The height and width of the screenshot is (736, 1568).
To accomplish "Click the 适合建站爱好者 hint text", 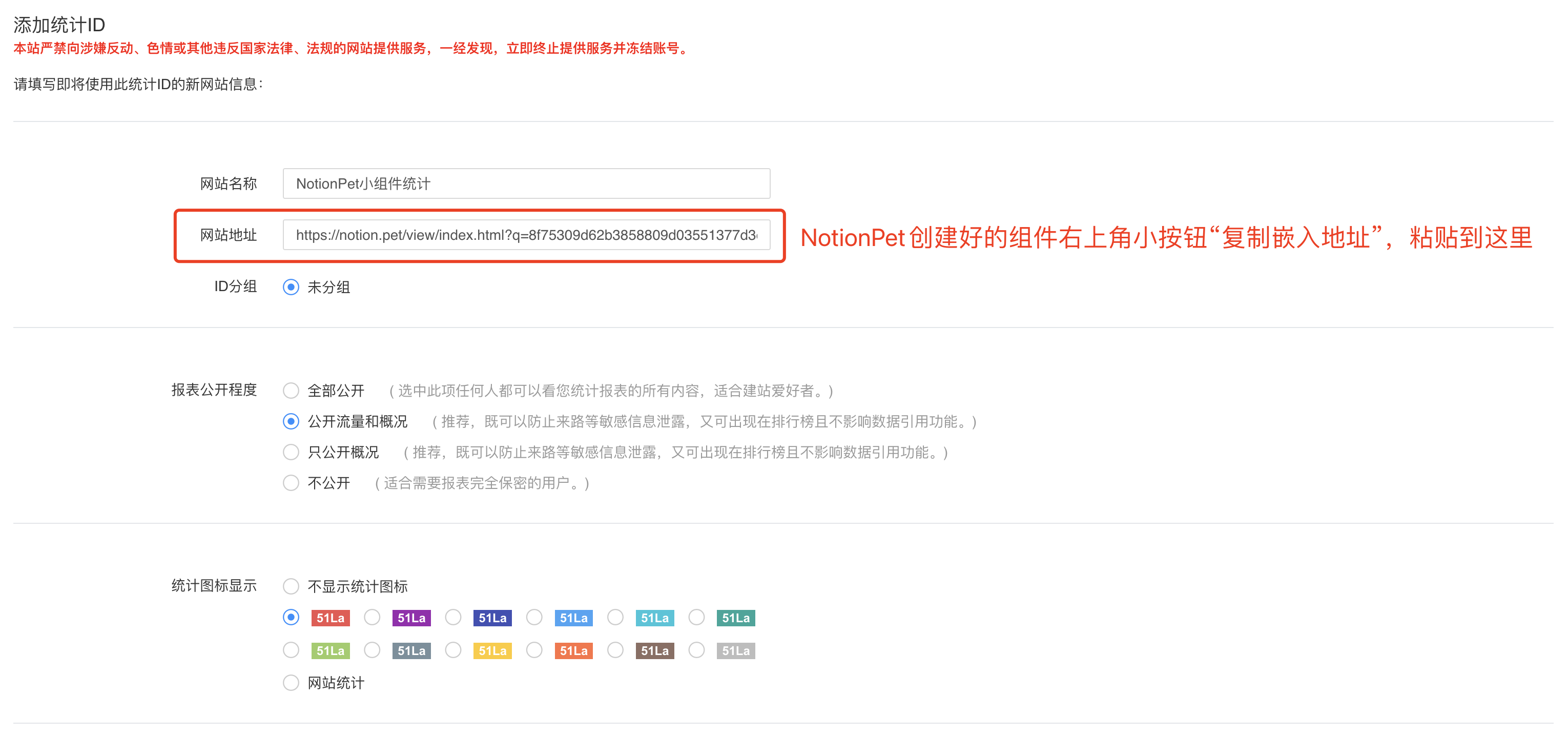I will click(x=610, y=391).
